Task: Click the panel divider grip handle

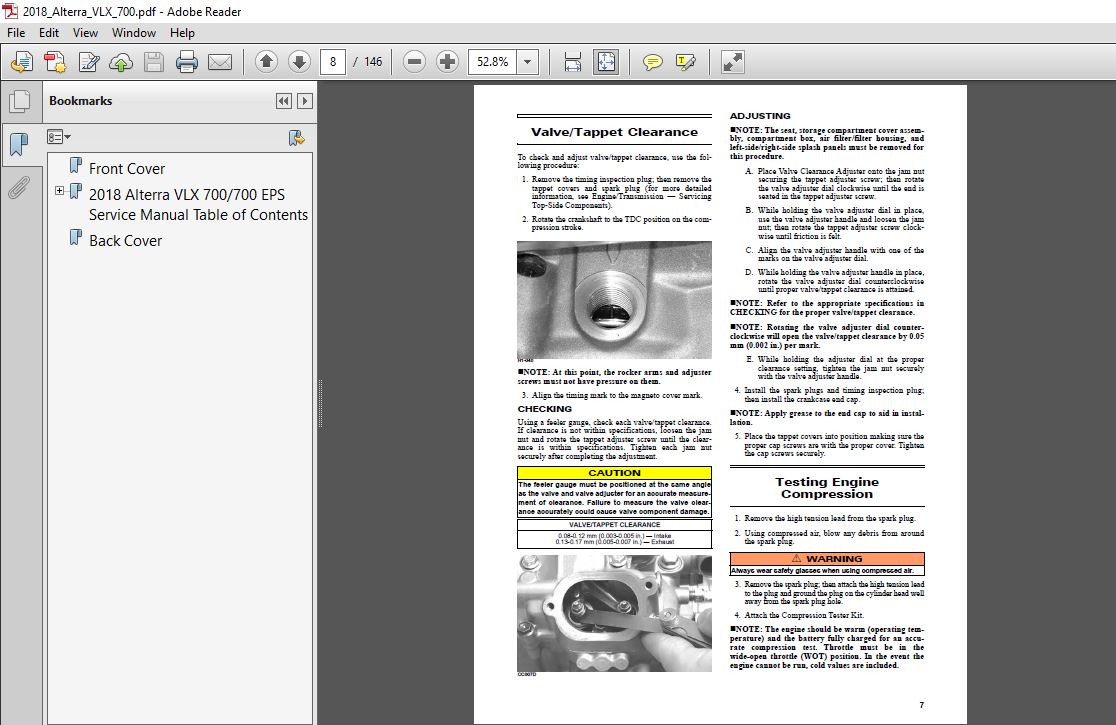Action: coord(320,403)
